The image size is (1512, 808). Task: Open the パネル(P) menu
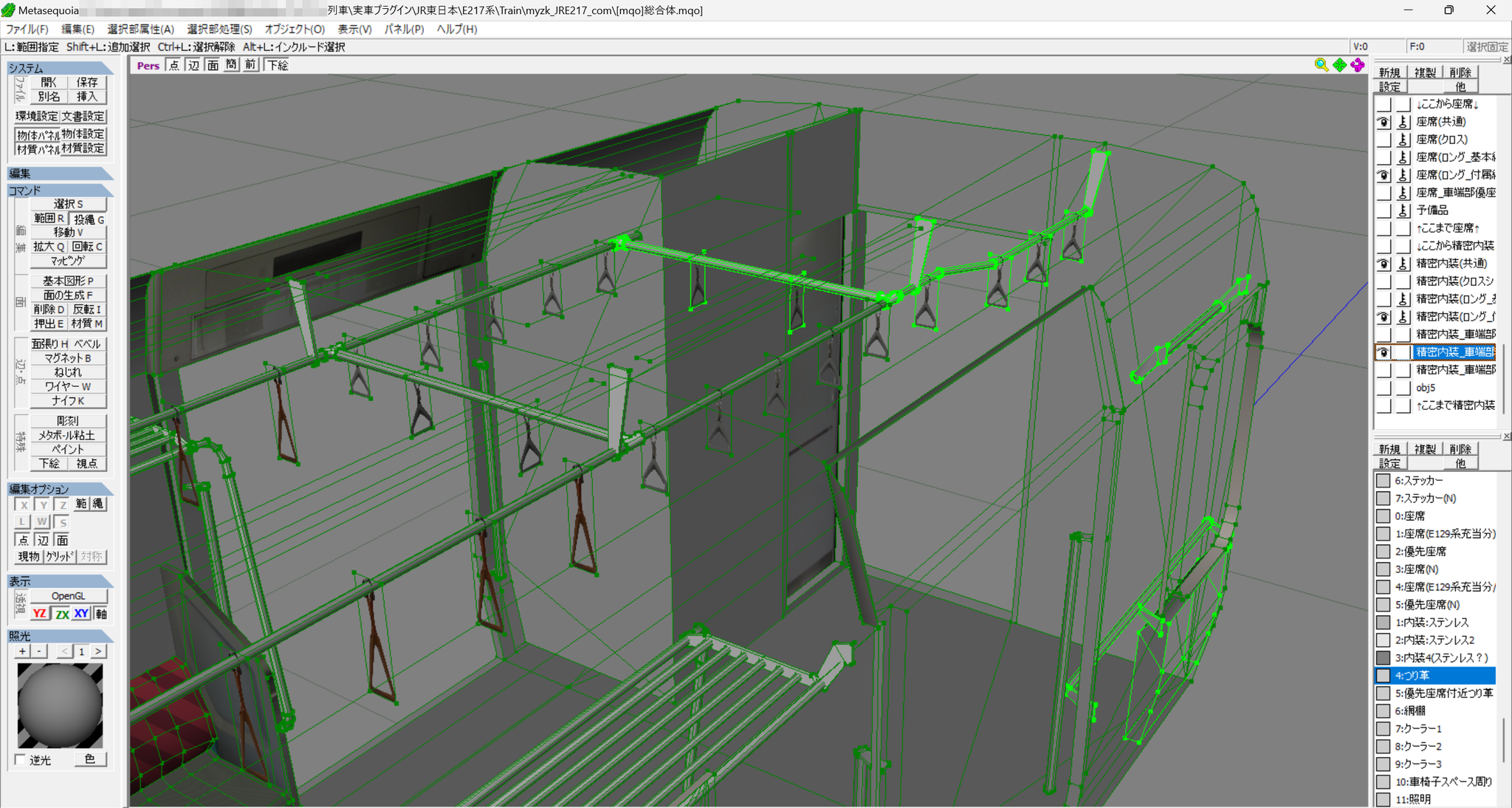point(404,29)
